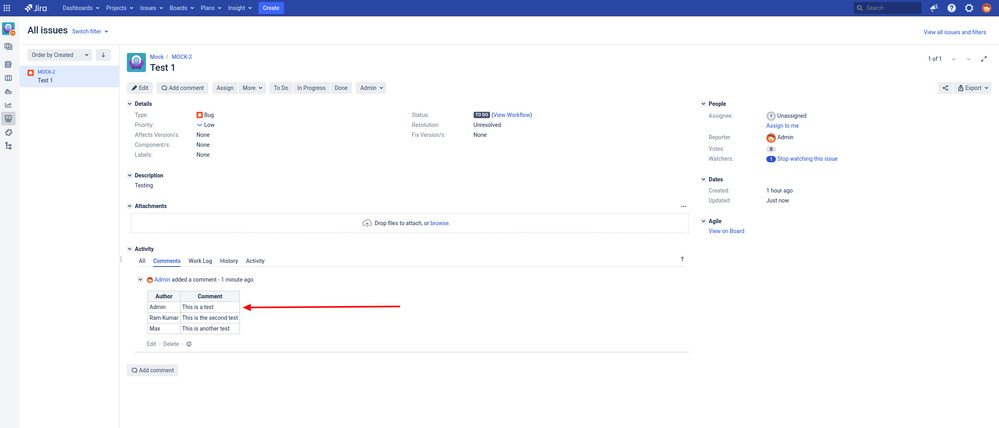Viewport: 999px width, 428px height.
Task: Select the highlighted Issues sidebar icon
Action: pos(8,118)
